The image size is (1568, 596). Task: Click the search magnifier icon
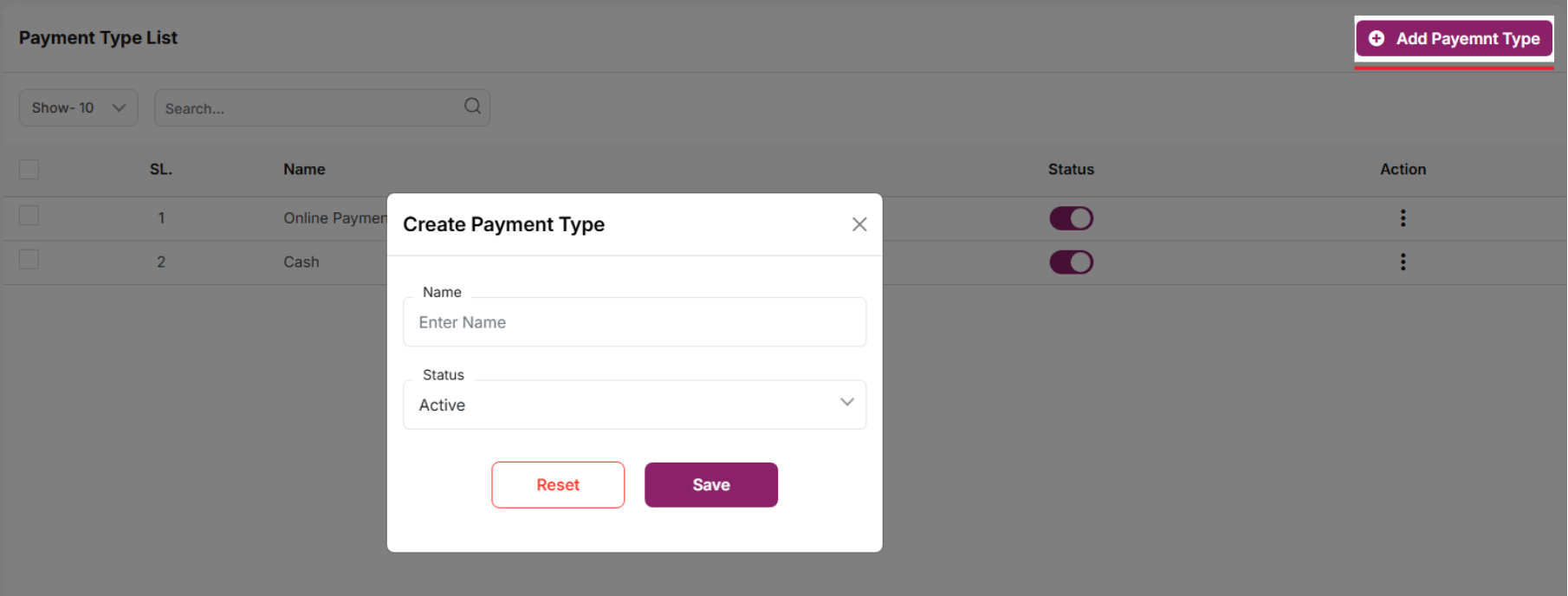(472, 107)
